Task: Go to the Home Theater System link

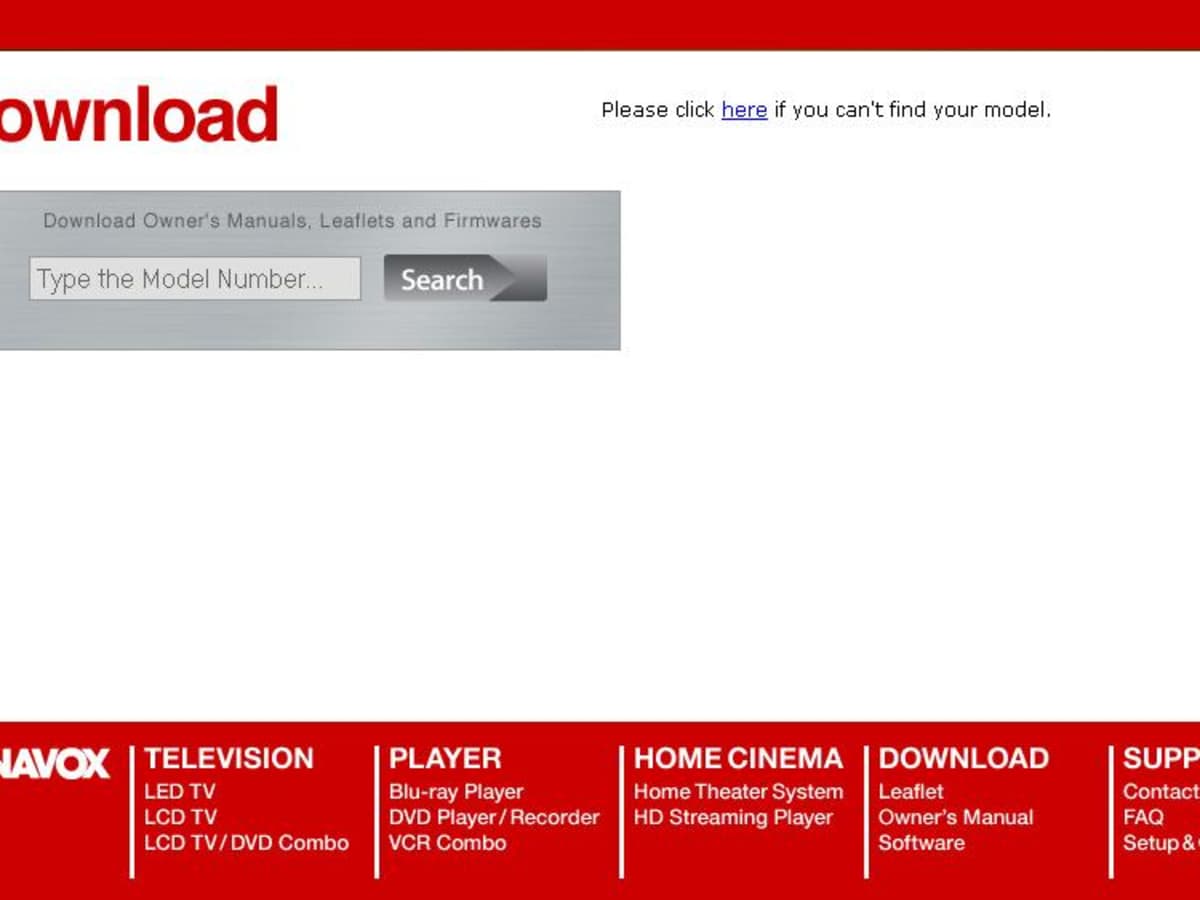Action: coord(738,792)
